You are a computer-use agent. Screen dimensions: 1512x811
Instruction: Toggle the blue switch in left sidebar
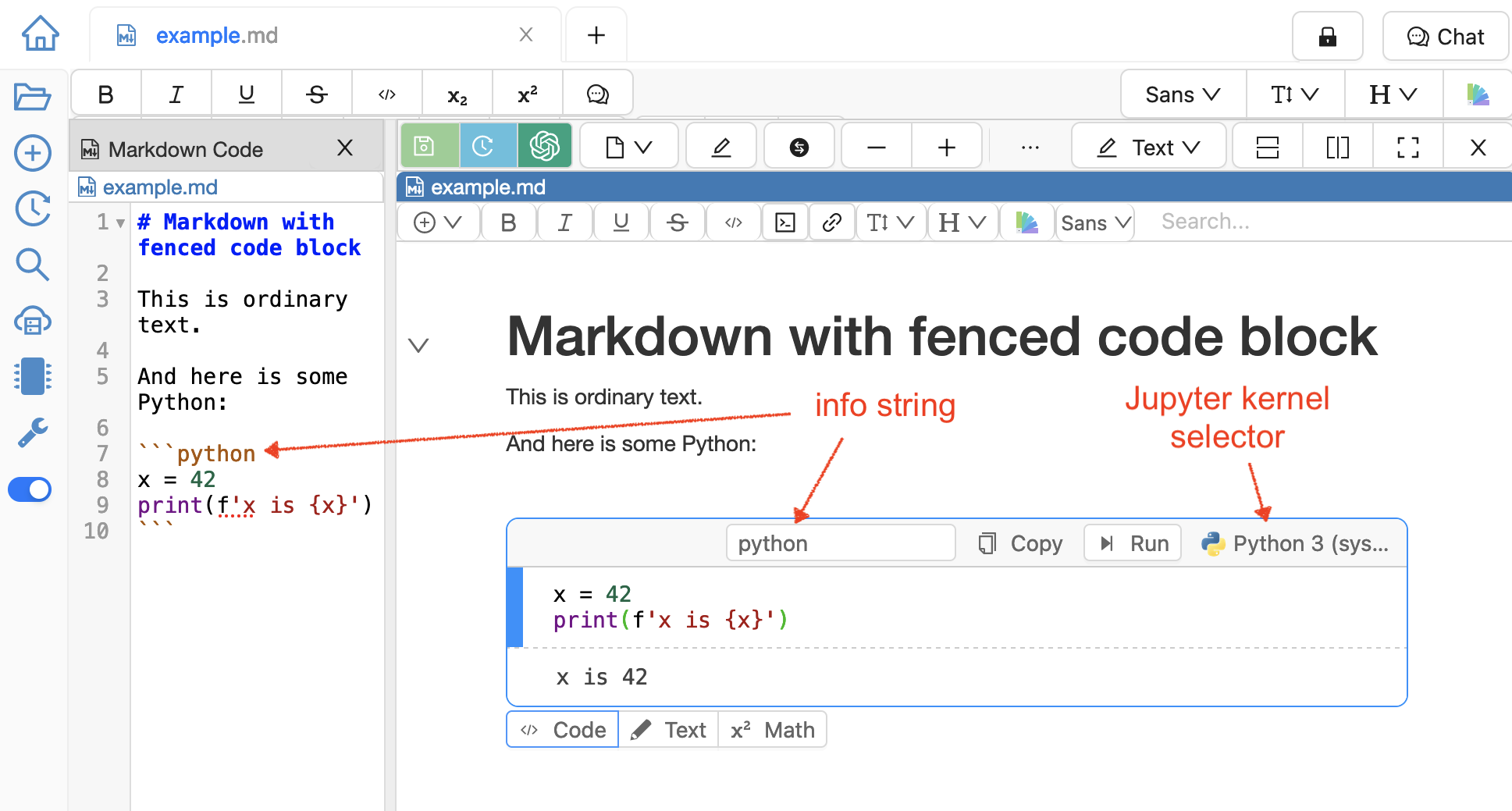tap(30, 489)
